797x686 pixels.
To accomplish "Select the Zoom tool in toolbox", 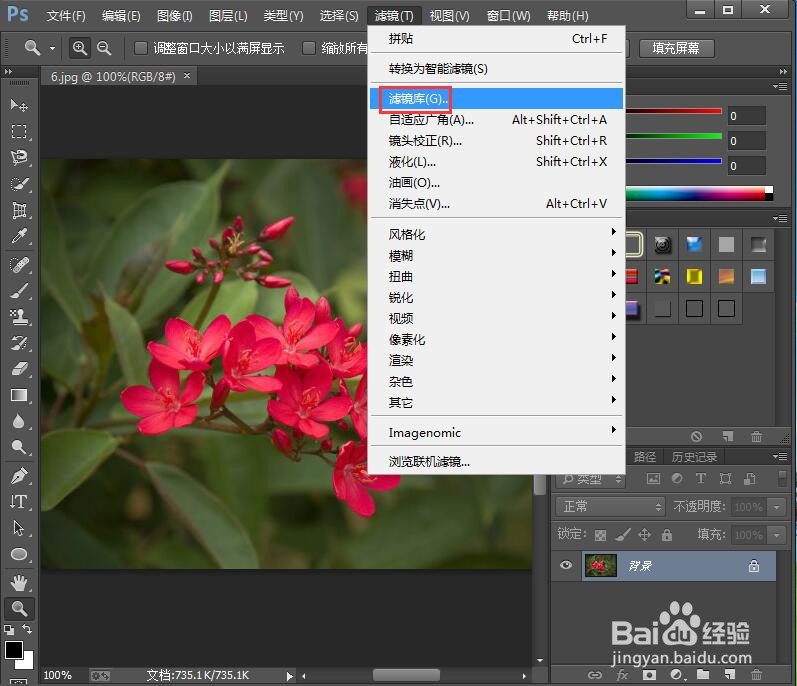I will point(19,608).
